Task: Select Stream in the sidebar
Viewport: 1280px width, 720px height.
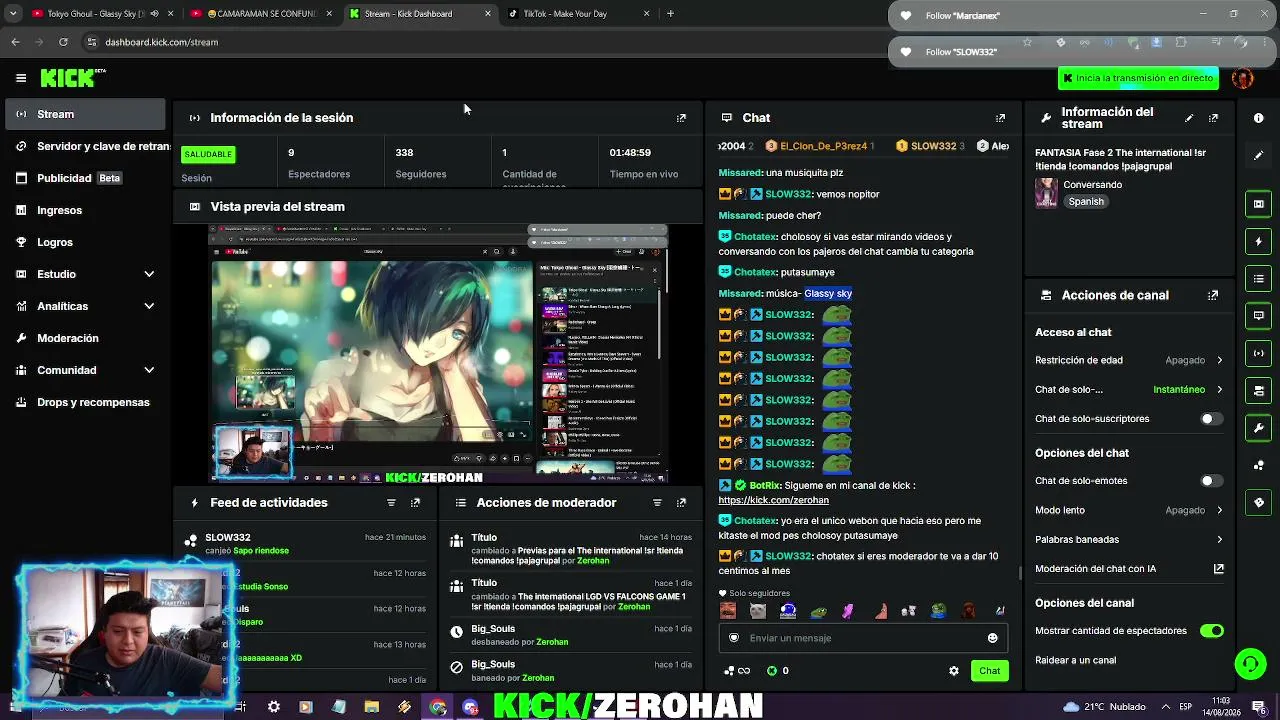Action: click(x=85, y=114)
